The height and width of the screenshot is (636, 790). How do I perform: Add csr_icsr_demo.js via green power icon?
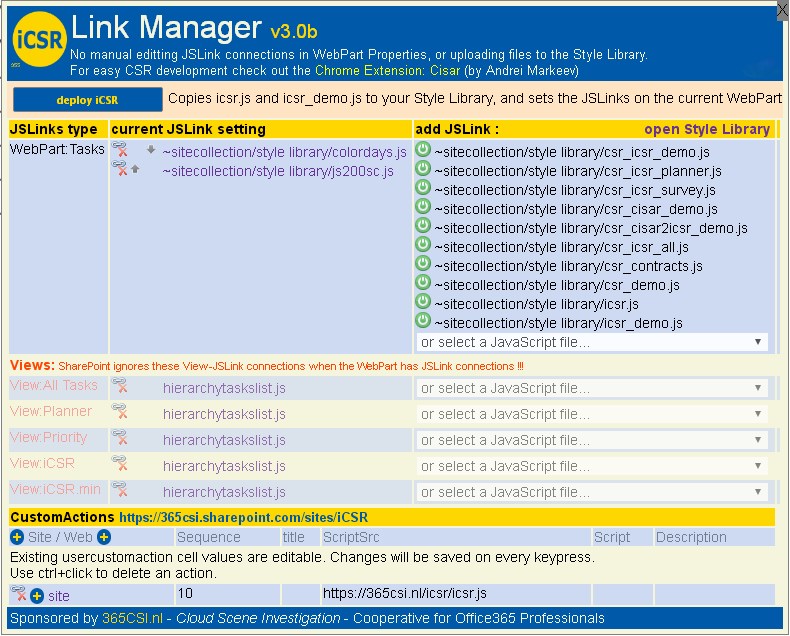pyautogui.click(x=423, y=149)
